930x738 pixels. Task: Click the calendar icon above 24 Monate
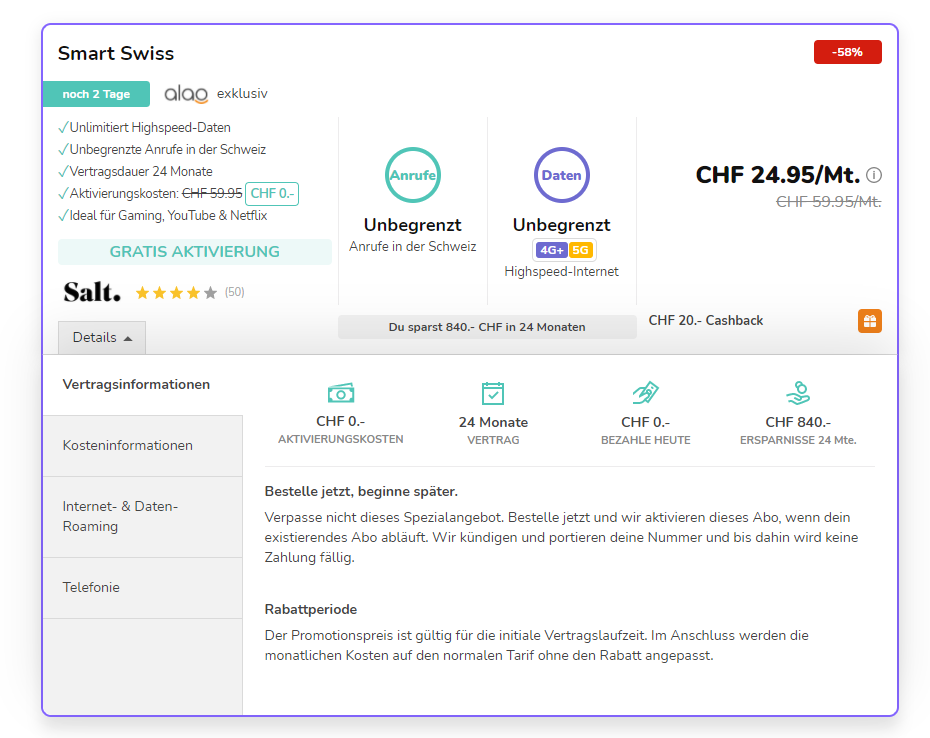click(x=493, y=393)
